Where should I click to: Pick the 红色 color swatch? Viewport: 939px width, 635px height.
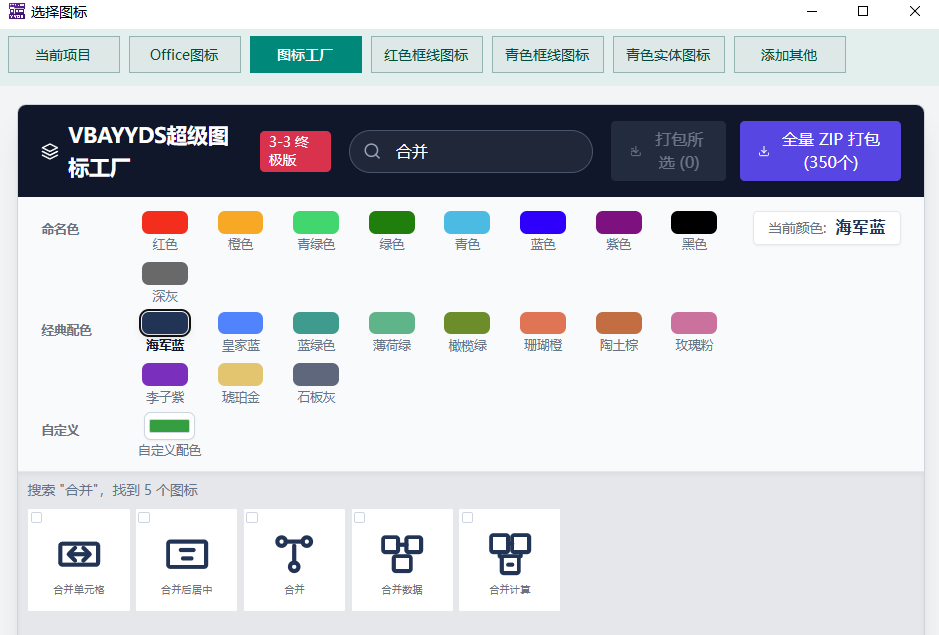coord(165,223)
